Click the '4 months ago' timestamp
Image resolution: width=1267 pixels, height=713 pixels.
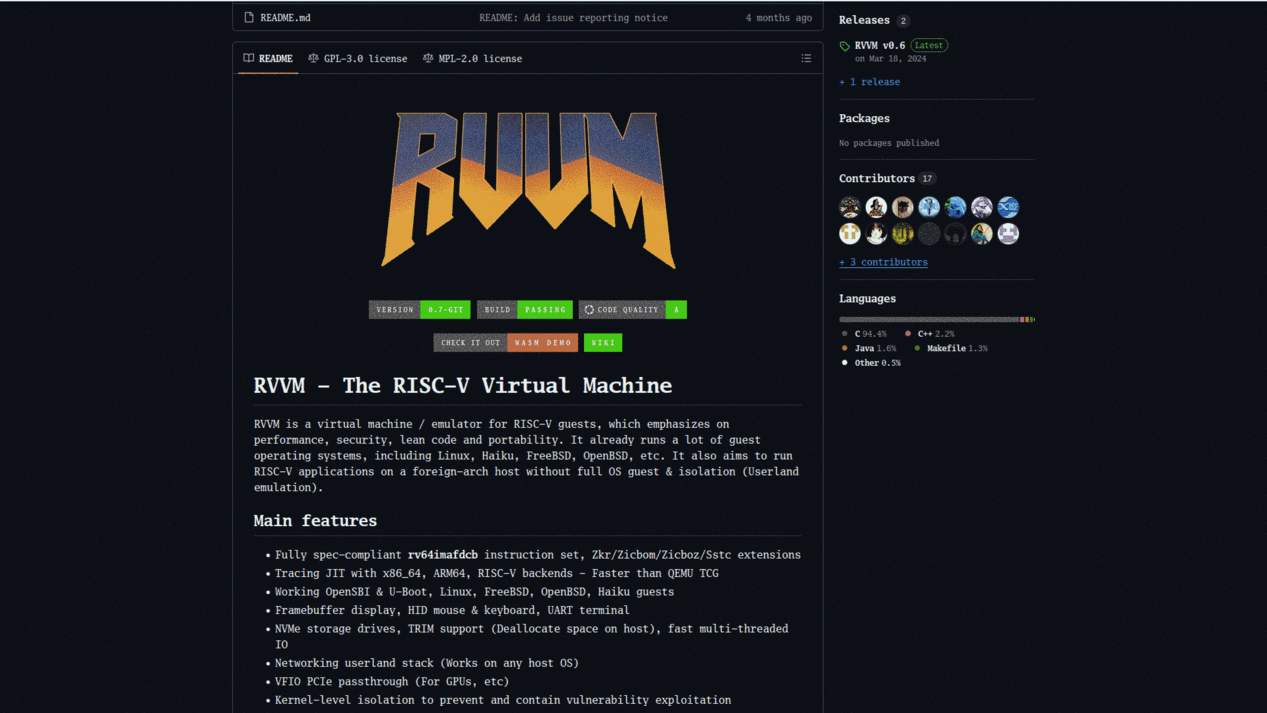click(779, 17)
